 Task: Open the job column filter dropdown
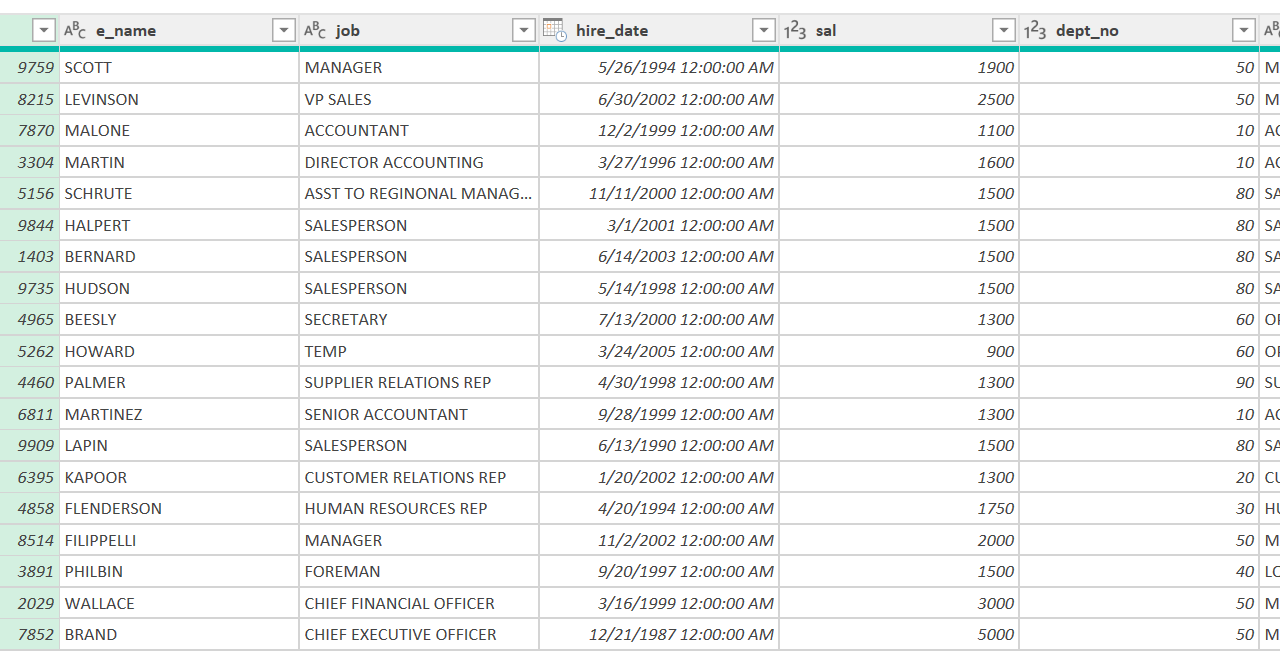click(524, 31)
